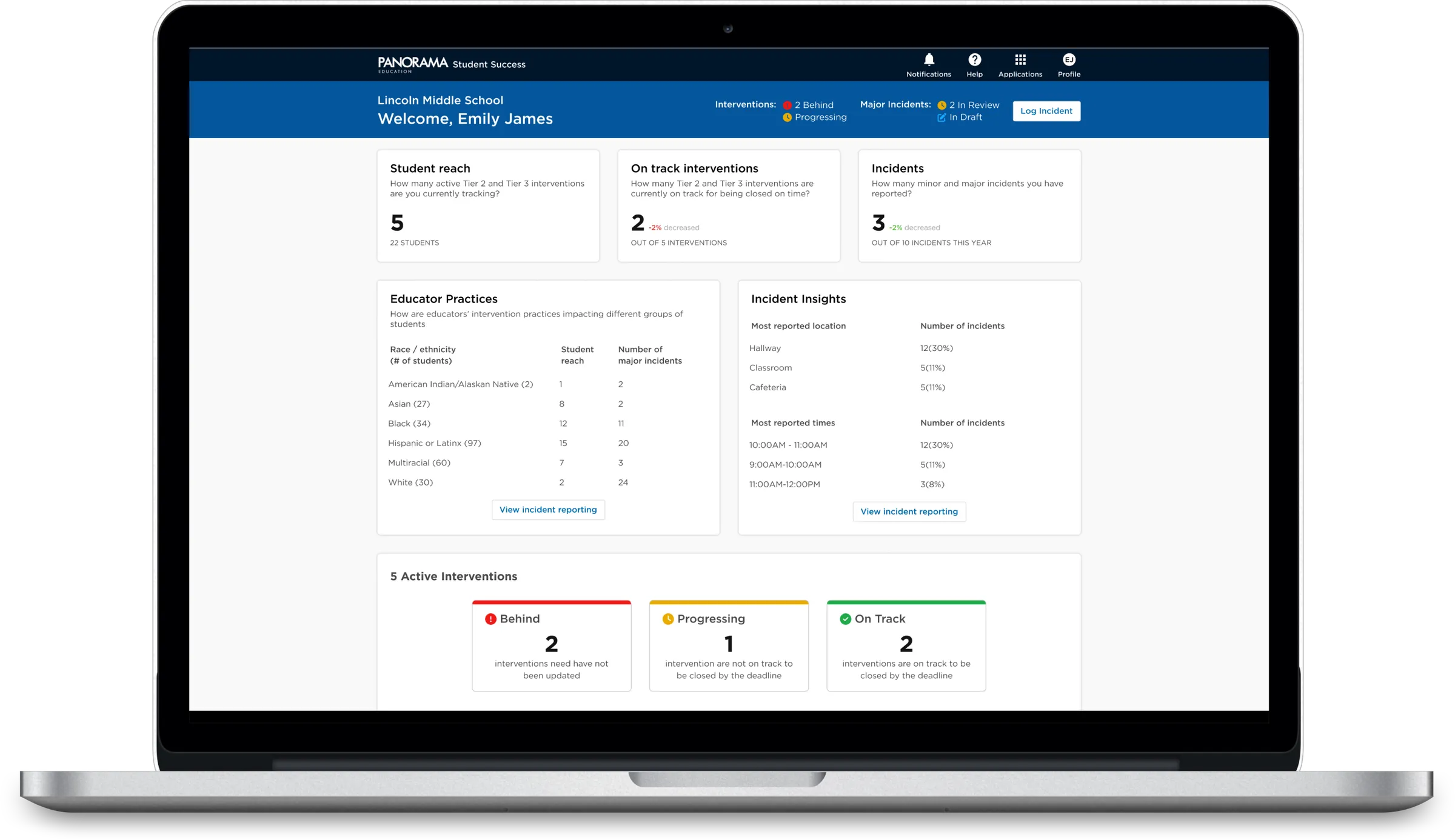This screenshot has width=1455, height=840.
Task: Click the In Draft pencil icon
Action: tap(942, 118)
